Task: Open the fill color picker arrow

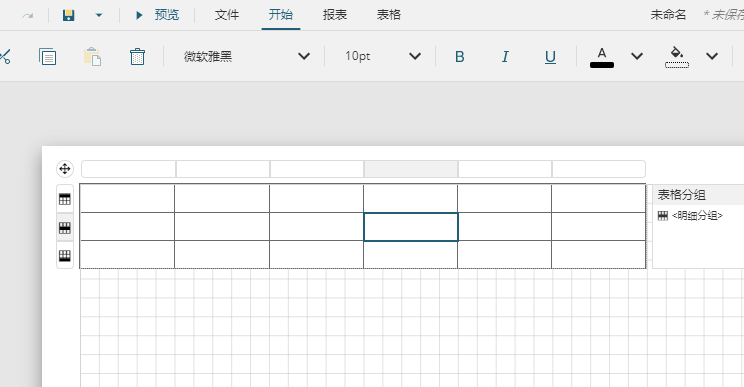Action: pyautogui.click(x=712, y=56)
